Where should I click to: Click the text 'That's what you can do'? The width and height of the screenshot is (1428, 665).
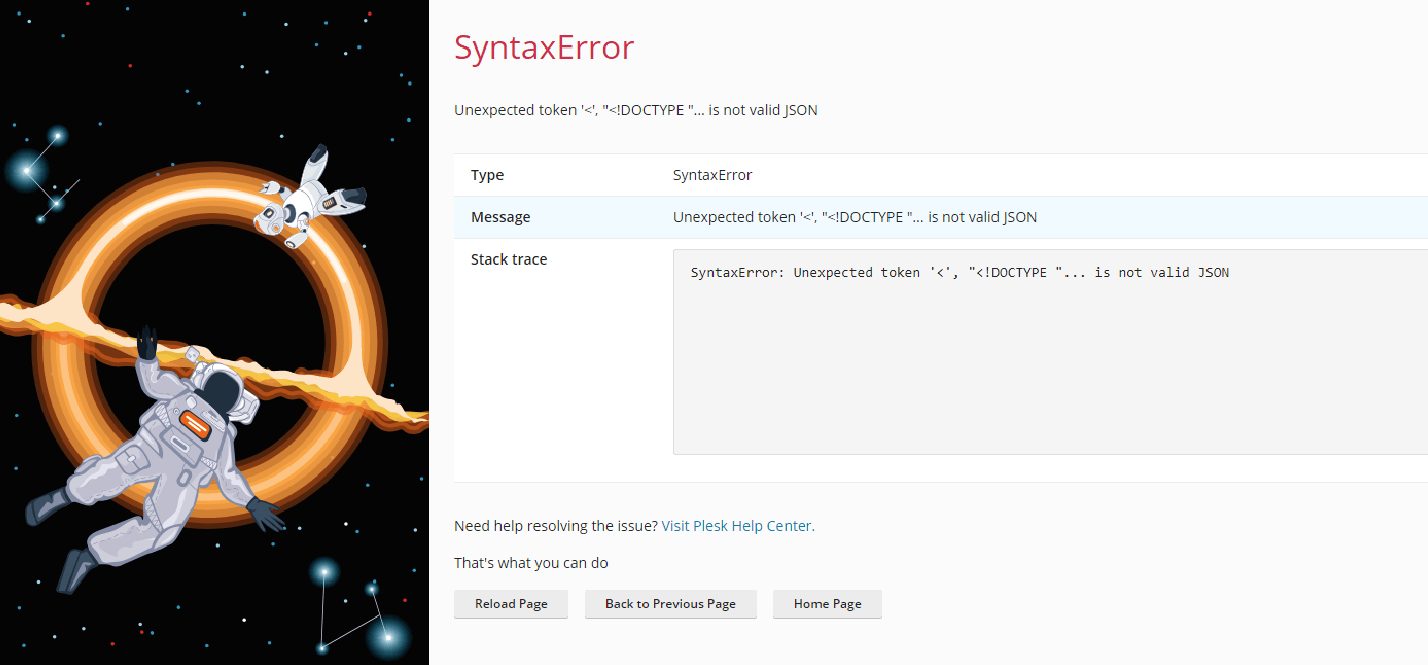tap(531, 562)
